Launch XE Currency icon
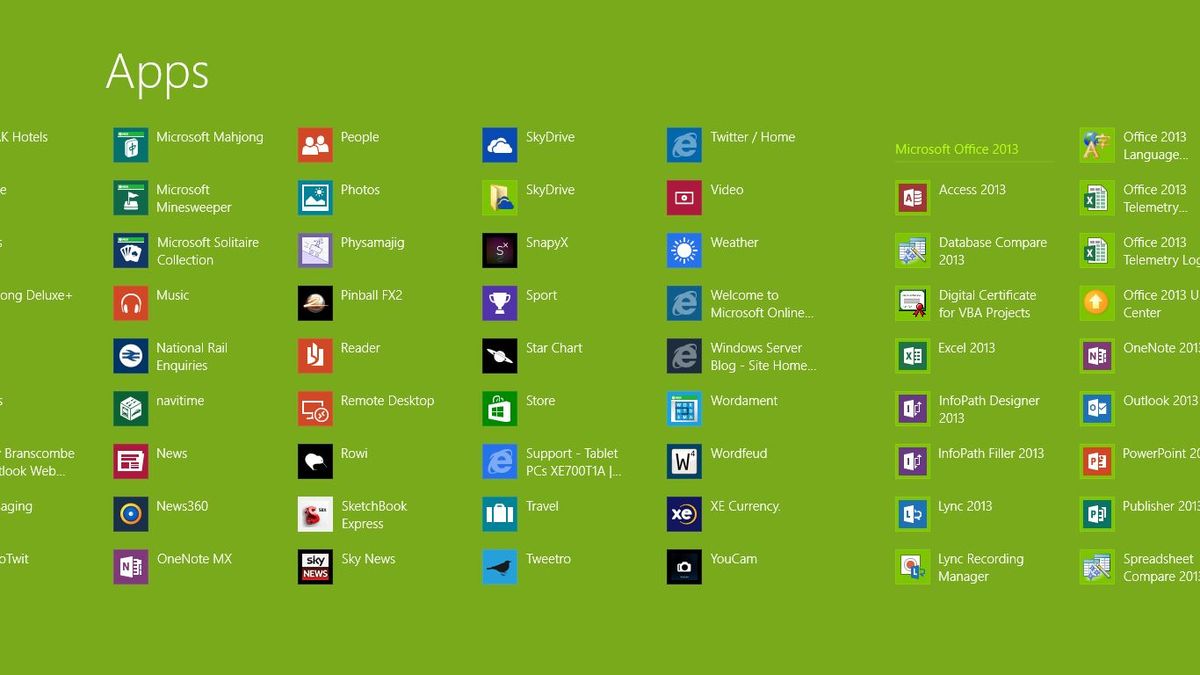The height and width of the screenshot is (675, 1200). click(684, 514)
